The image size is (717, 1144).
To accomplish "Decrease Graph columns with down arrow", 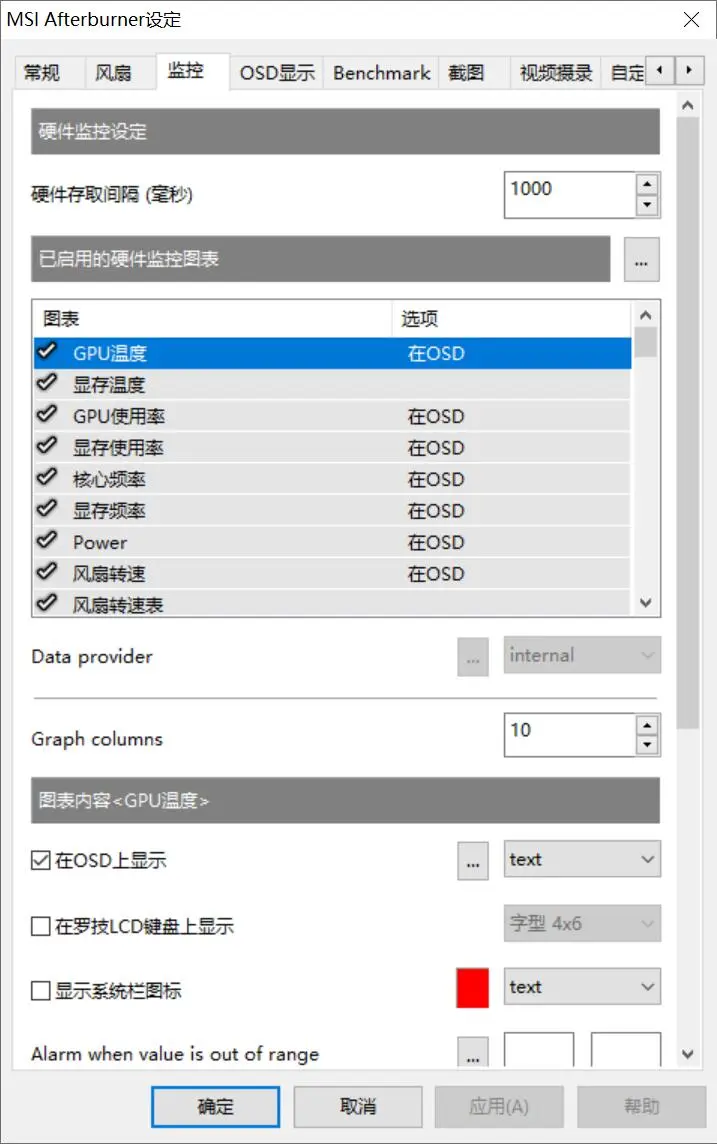I will click(647, 745).
